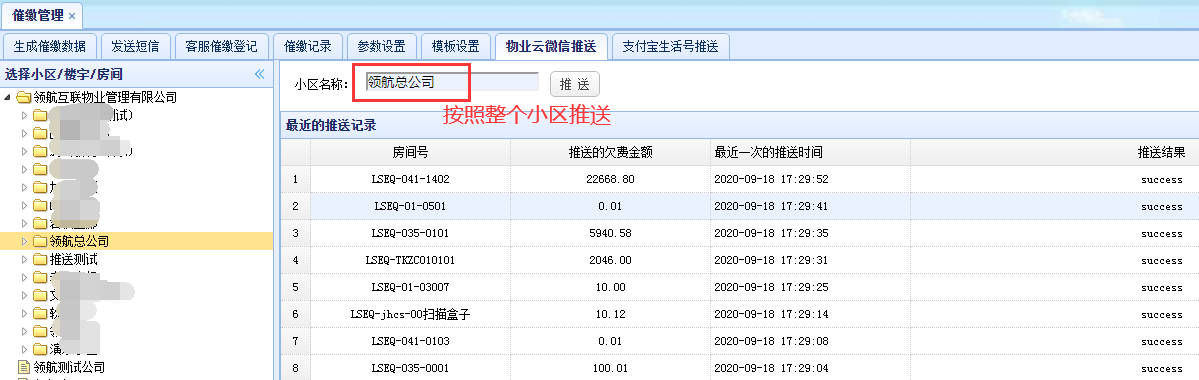Screen dimensions: 1199x380
Task: Click success result in the LSEQ-035-0001 row
Action: click(1162, 369)
